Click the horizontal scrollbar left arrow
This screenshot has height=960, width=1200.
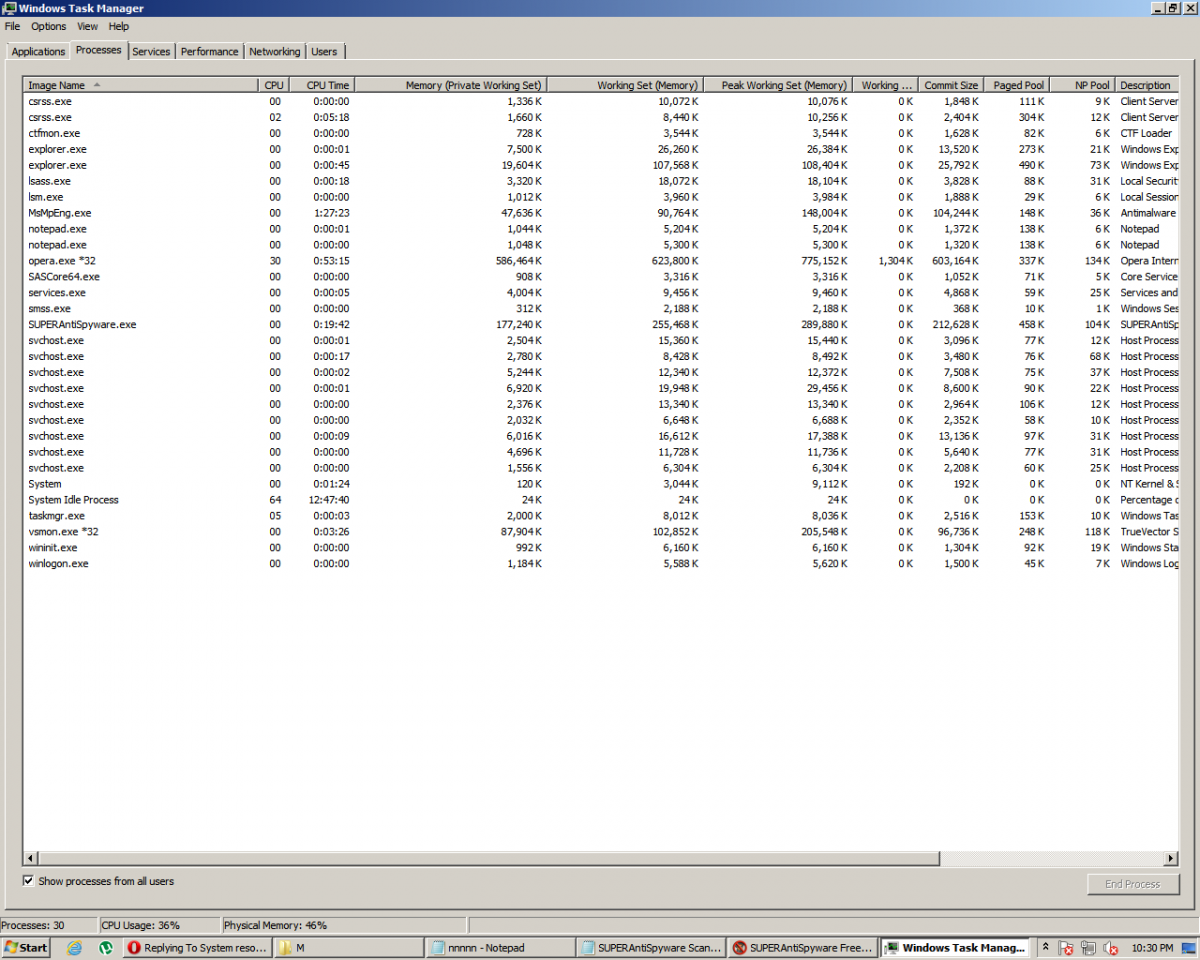pos(31,858)
